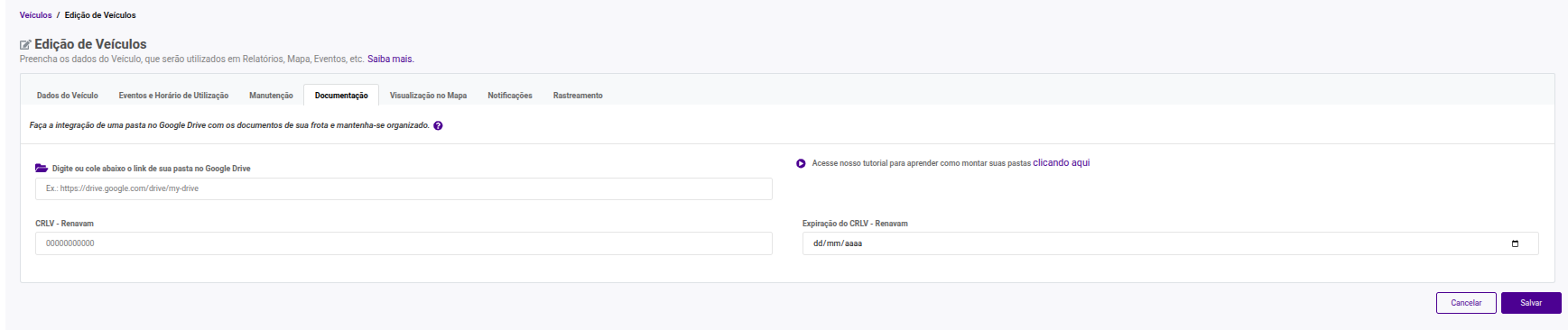Save the vehicle with Salvar button
1568x330 pixels.
pyautogui.click(x=1531, y=303)
